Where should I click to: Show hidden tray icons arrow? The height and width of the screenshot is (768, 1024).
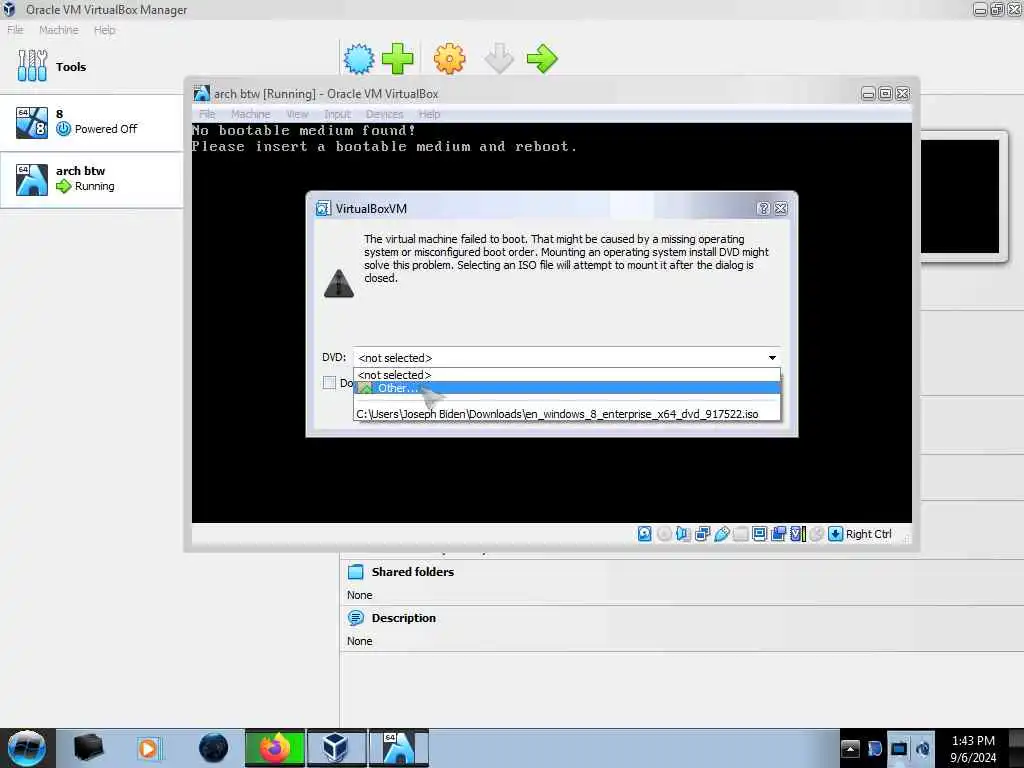coord(850,748)
